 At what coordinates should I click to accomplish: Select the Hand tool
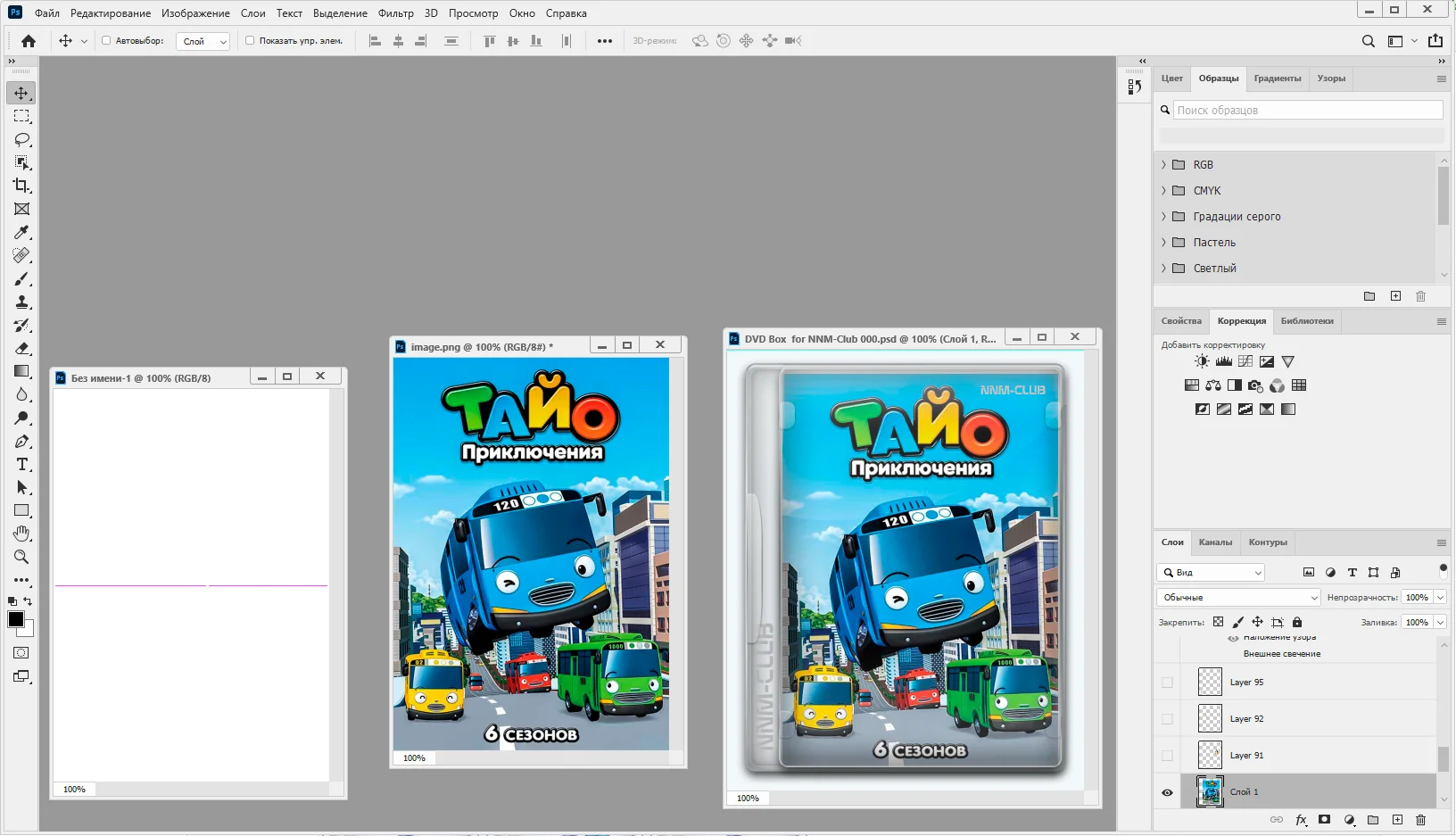[21, 534]
